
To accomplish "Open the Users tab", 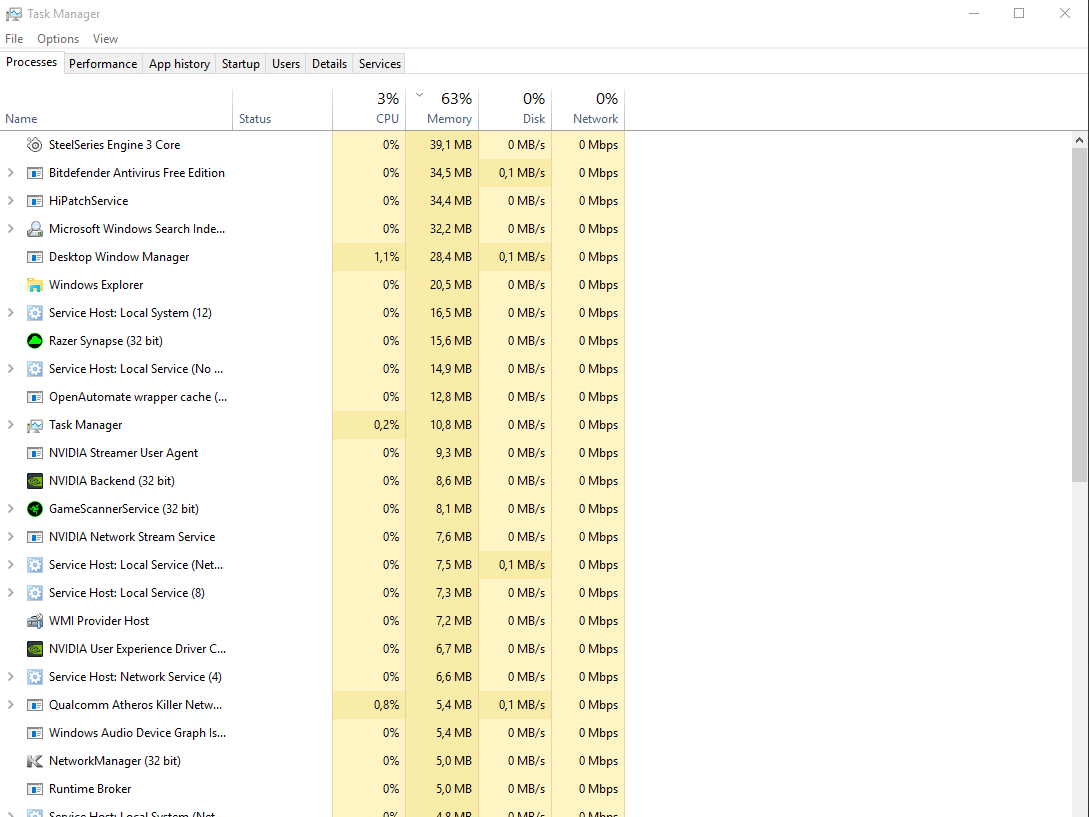I will point(285,64).
